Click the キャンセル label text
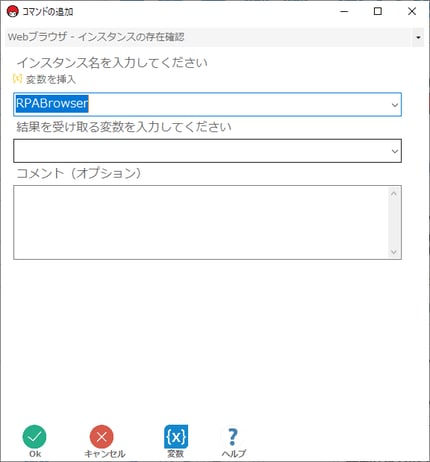The height and width of the screenshot is (462, 430). [x=105, y=454]
